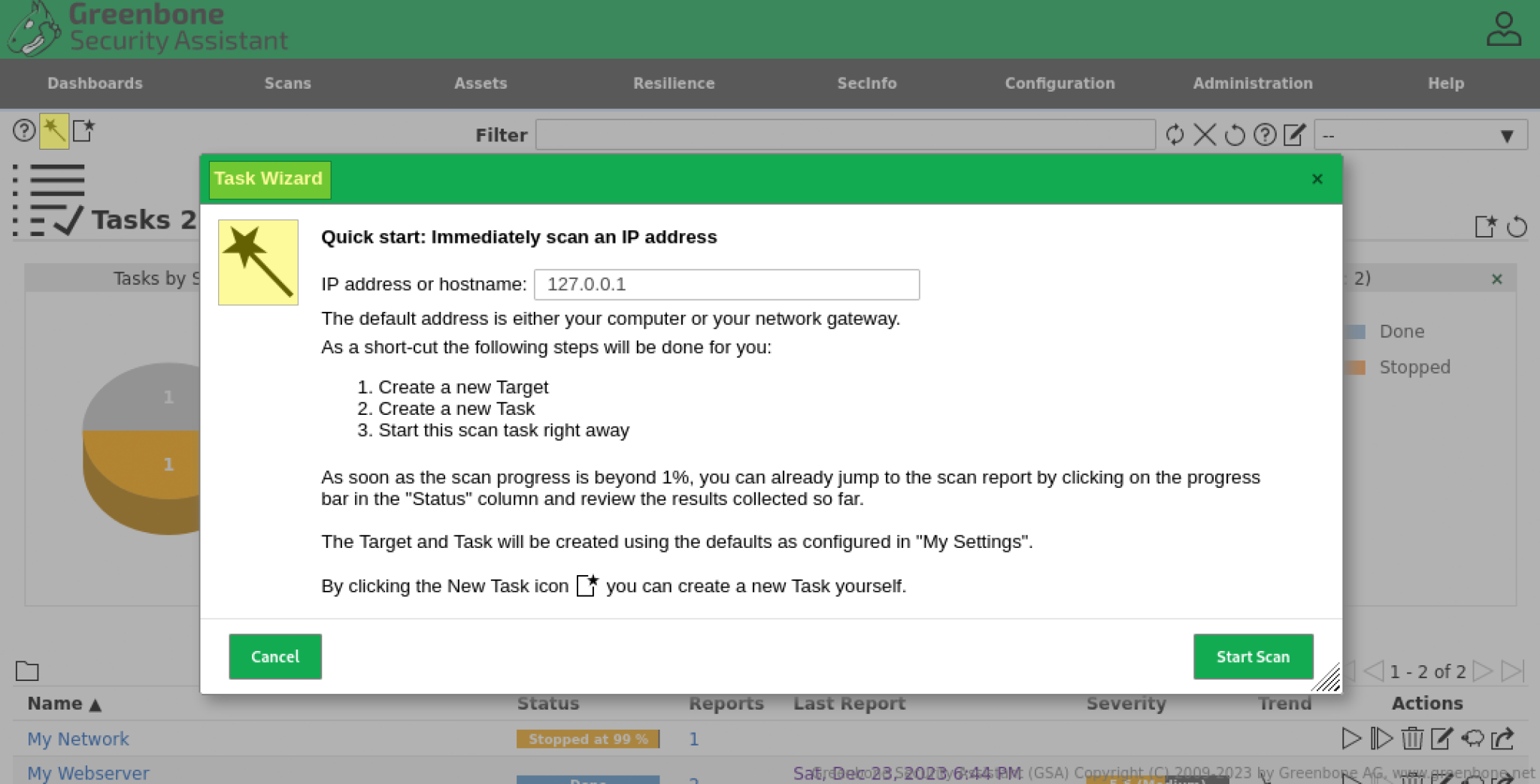Update the filter with refresh icon

(x=1175, y=135)
